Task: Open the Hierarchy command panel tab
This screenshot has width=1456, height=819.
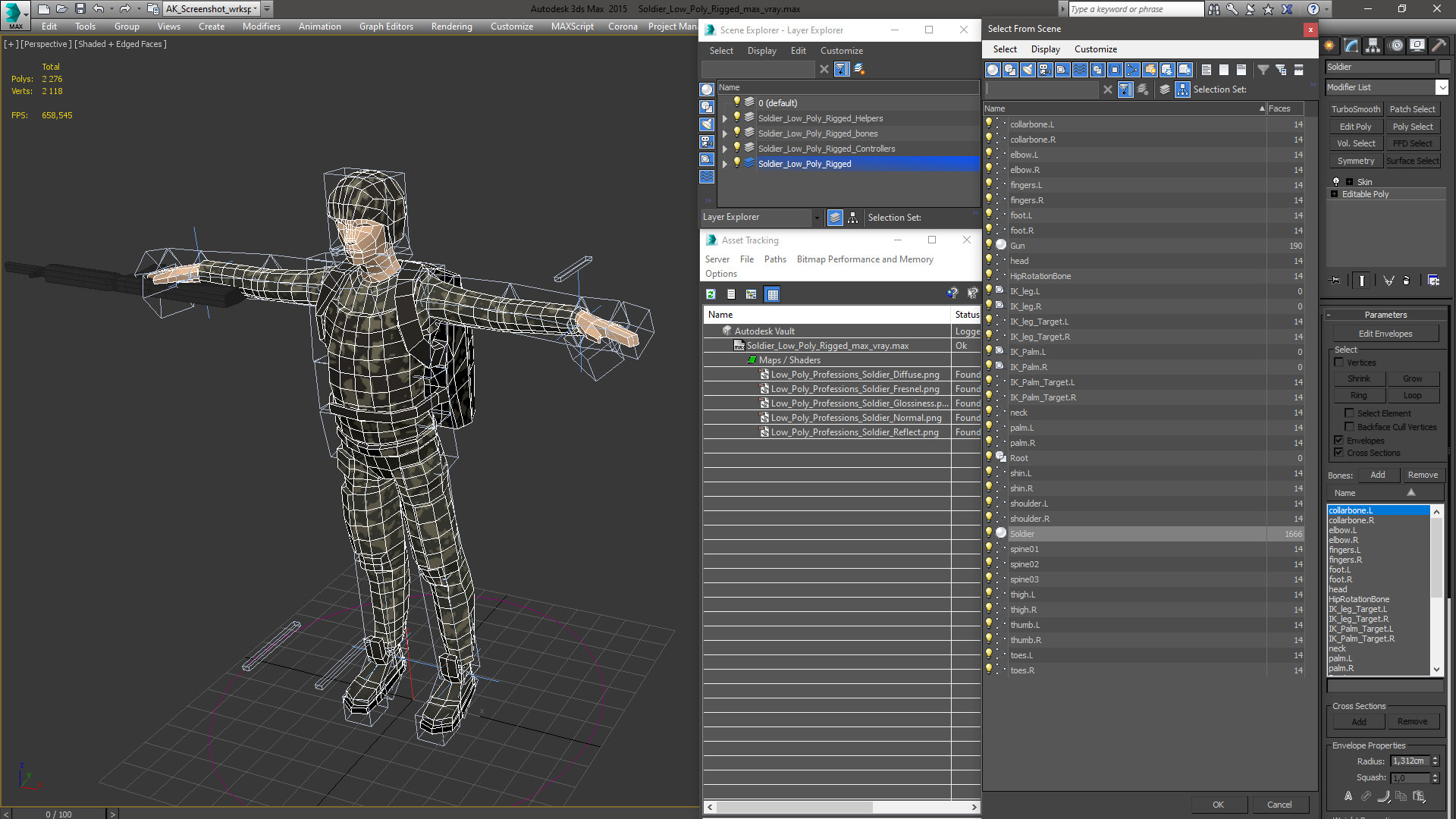Action: (1373, 45)
